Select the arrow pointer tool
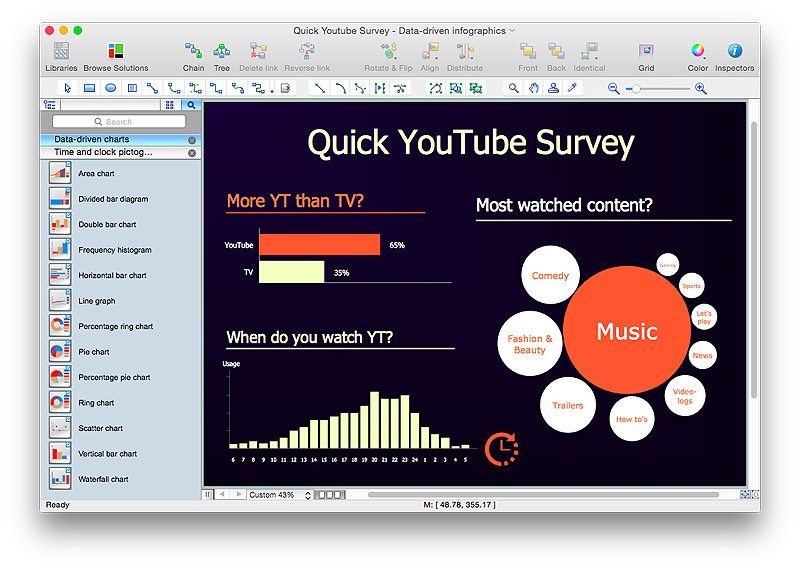 click(x=67, y=88)
